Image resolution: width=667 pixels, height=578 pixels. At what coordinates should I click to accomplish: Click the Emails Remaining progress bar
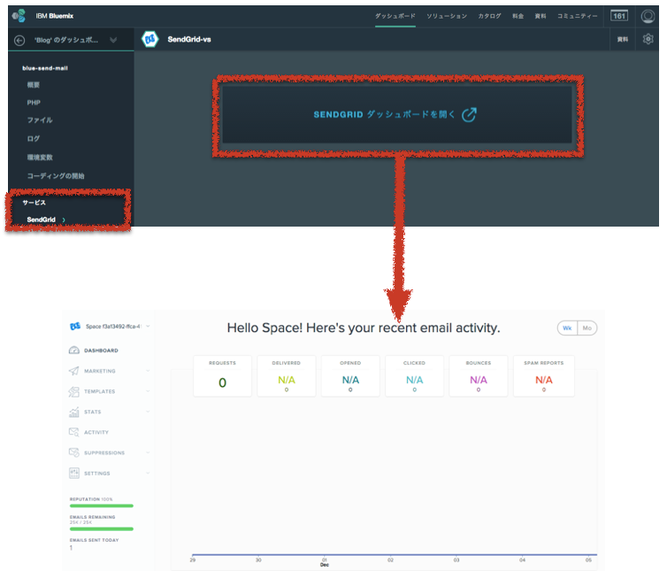[x=101, y=529]
